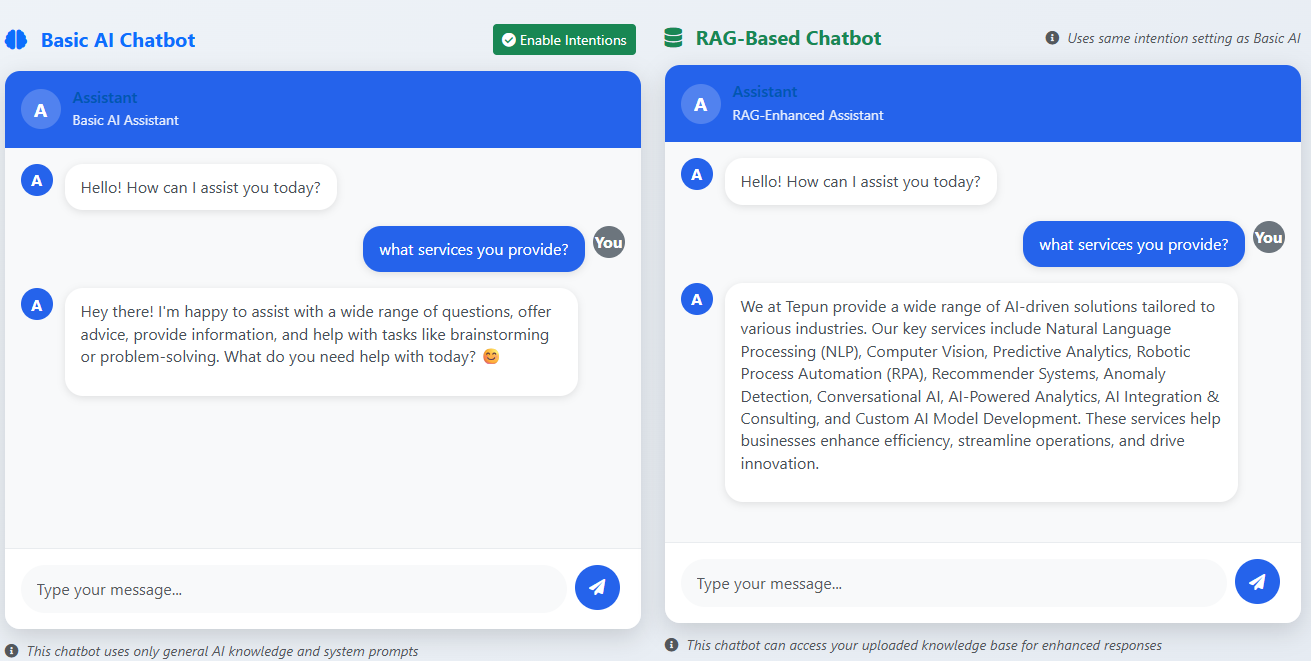Click the Basic AI Assistant header avatar
The height and width of the screenshot is (661, 1311).
click(x=41, y=110)
